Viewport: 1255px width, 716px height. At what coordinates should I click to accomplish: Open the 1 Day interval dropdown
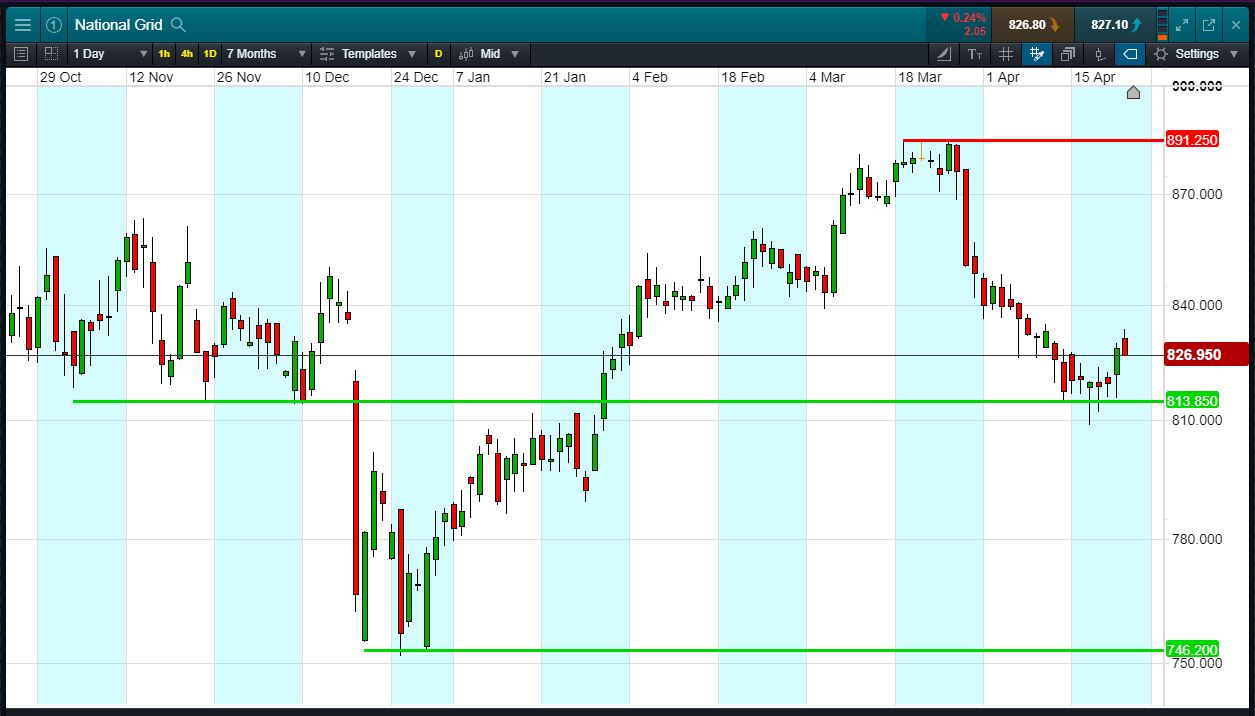110,54
